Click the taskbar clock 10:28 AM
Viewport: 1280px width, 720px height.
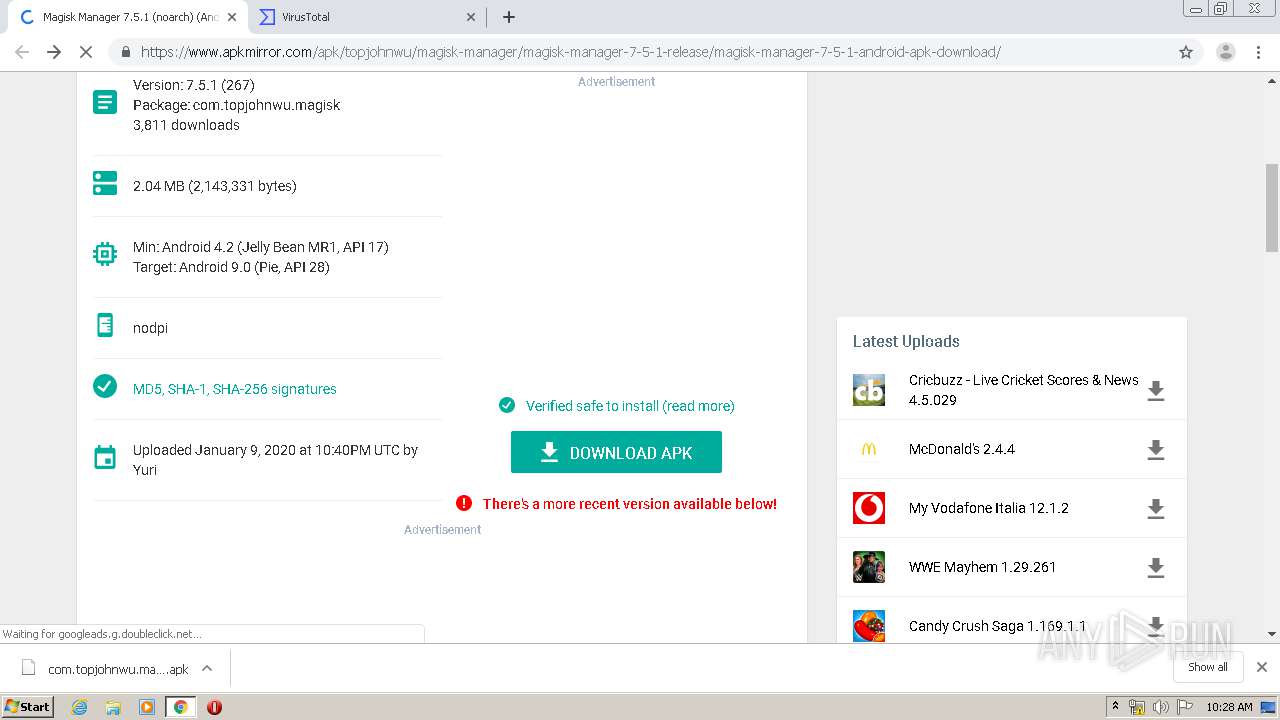(1229, 707)
